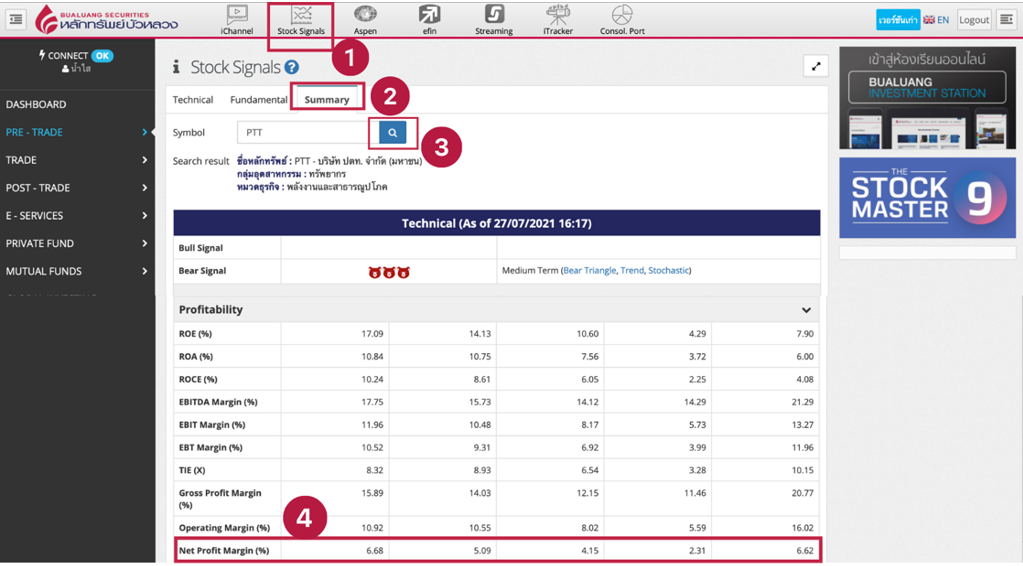Image resolution: width=1023 pixels, height=566 pixels.
Task: Switch to the Fundamental tab
Action: click(x=259, y=100)
